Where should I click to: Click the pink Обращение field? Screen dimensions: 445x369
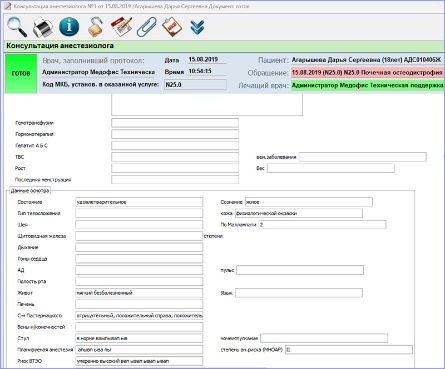[x=368, y=72]
